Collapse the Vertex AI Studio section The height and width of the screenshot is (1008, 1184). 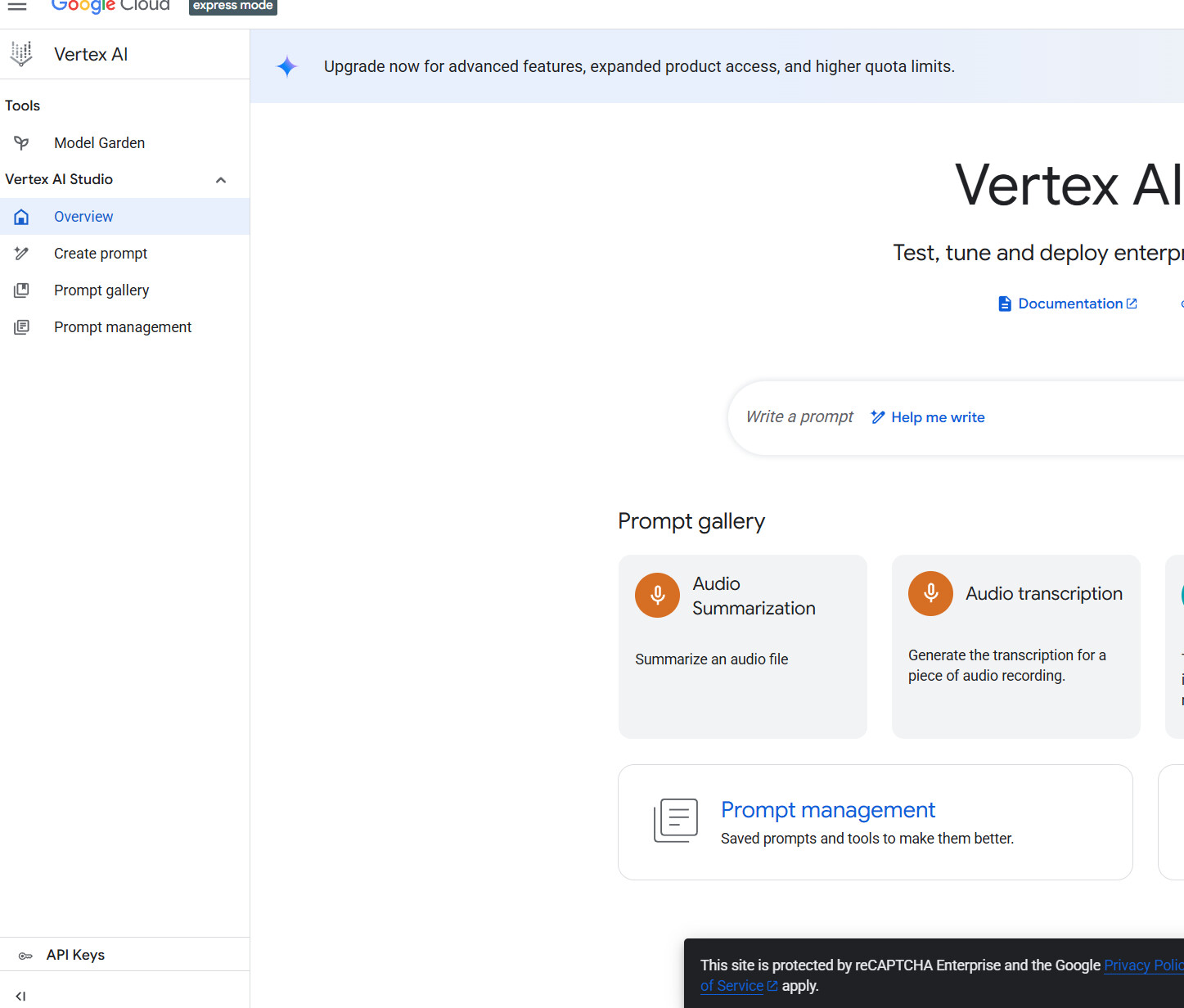[220, 180]
